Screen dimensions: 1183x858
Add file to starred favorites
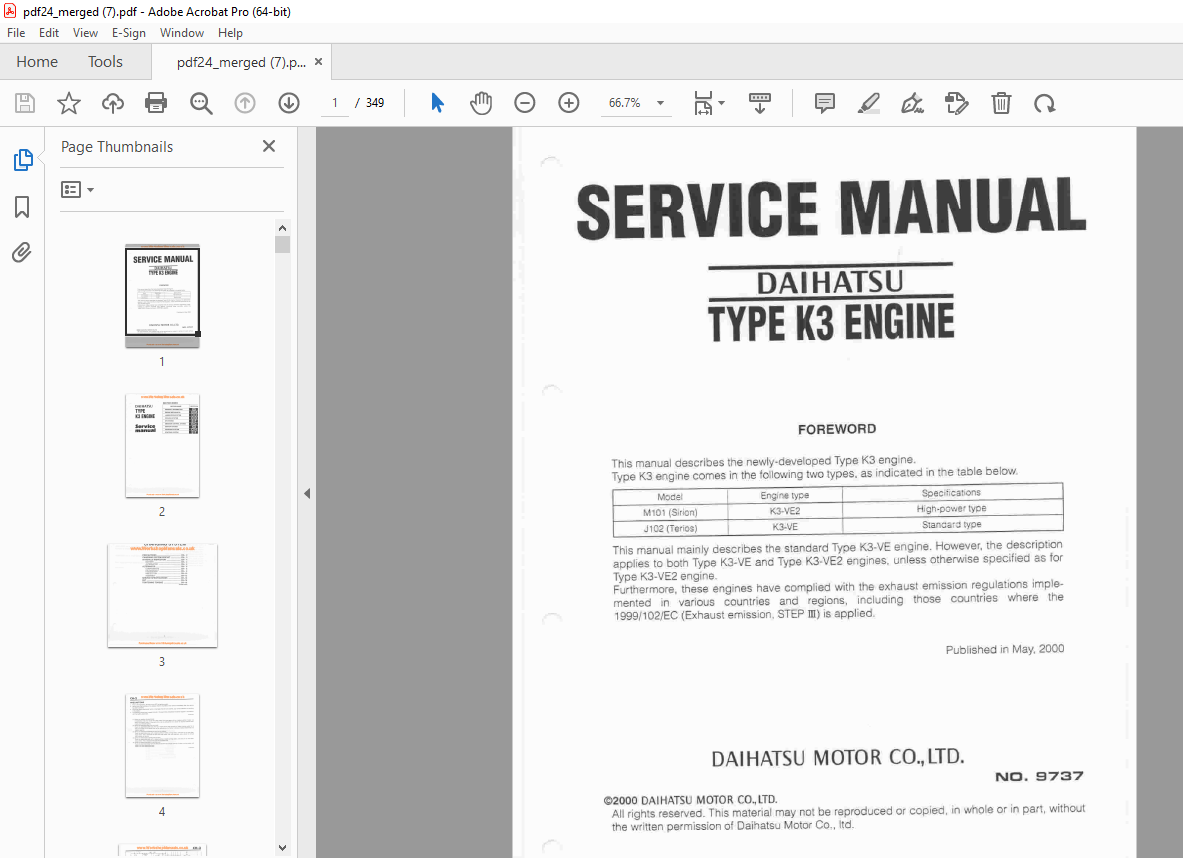(x=69, y=103)
